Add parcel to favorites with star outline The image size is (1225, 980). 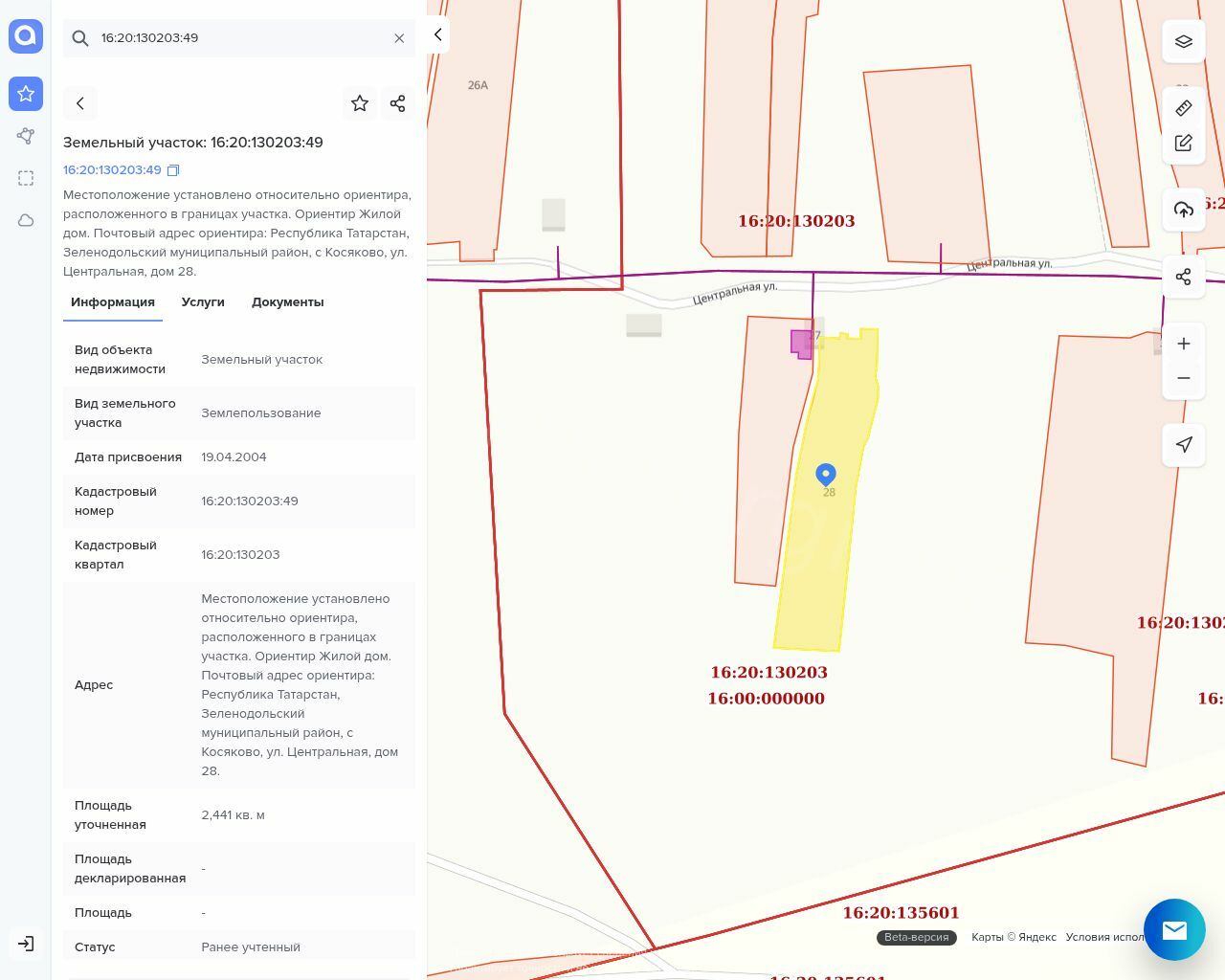(360, 103)
